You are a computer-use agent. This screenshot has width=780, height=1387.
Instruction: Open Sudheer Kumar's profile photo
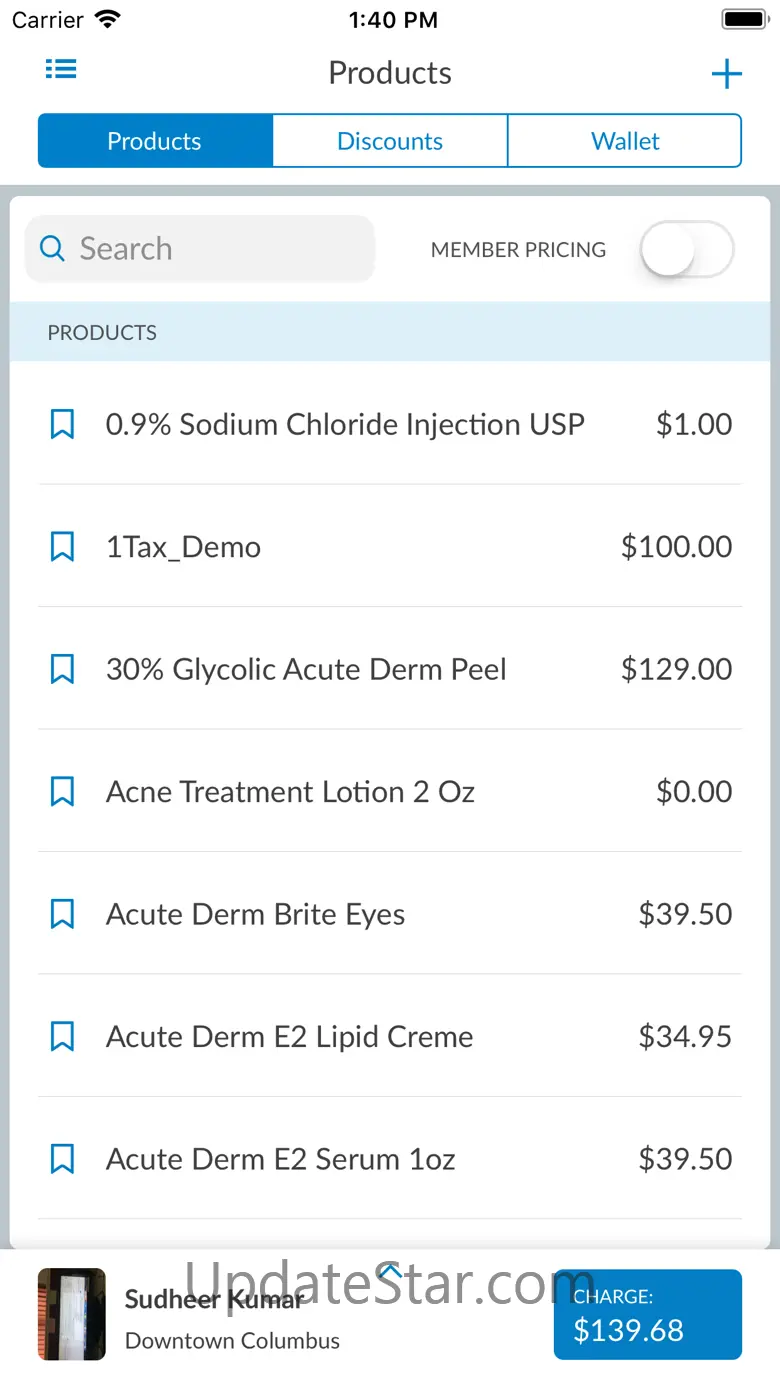point(71,1314)
